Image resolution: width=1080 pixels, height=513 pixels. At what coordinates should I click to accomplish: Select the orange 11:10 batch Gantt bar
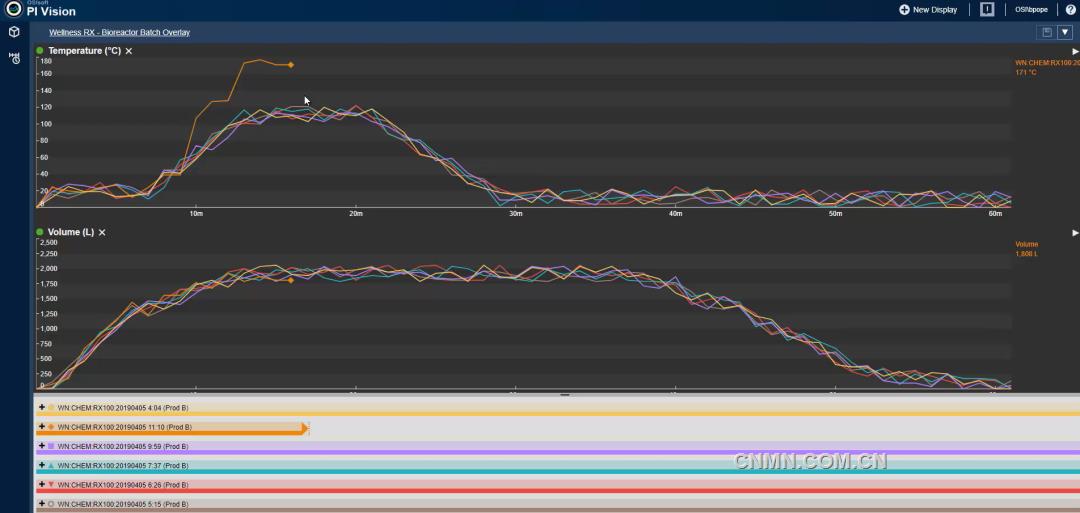tap(170, 433)
